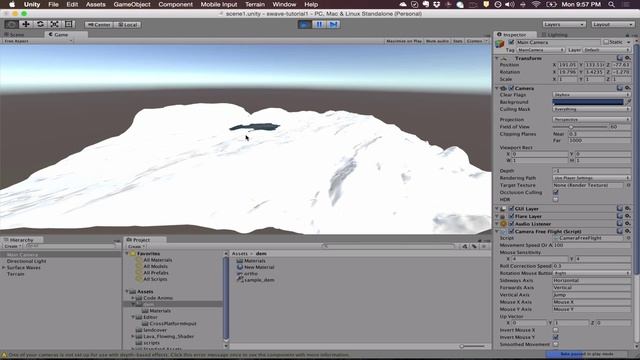Select Terrain in Hierarchy
This screenshot has width=640, height=360.
(x=16, y=274)
